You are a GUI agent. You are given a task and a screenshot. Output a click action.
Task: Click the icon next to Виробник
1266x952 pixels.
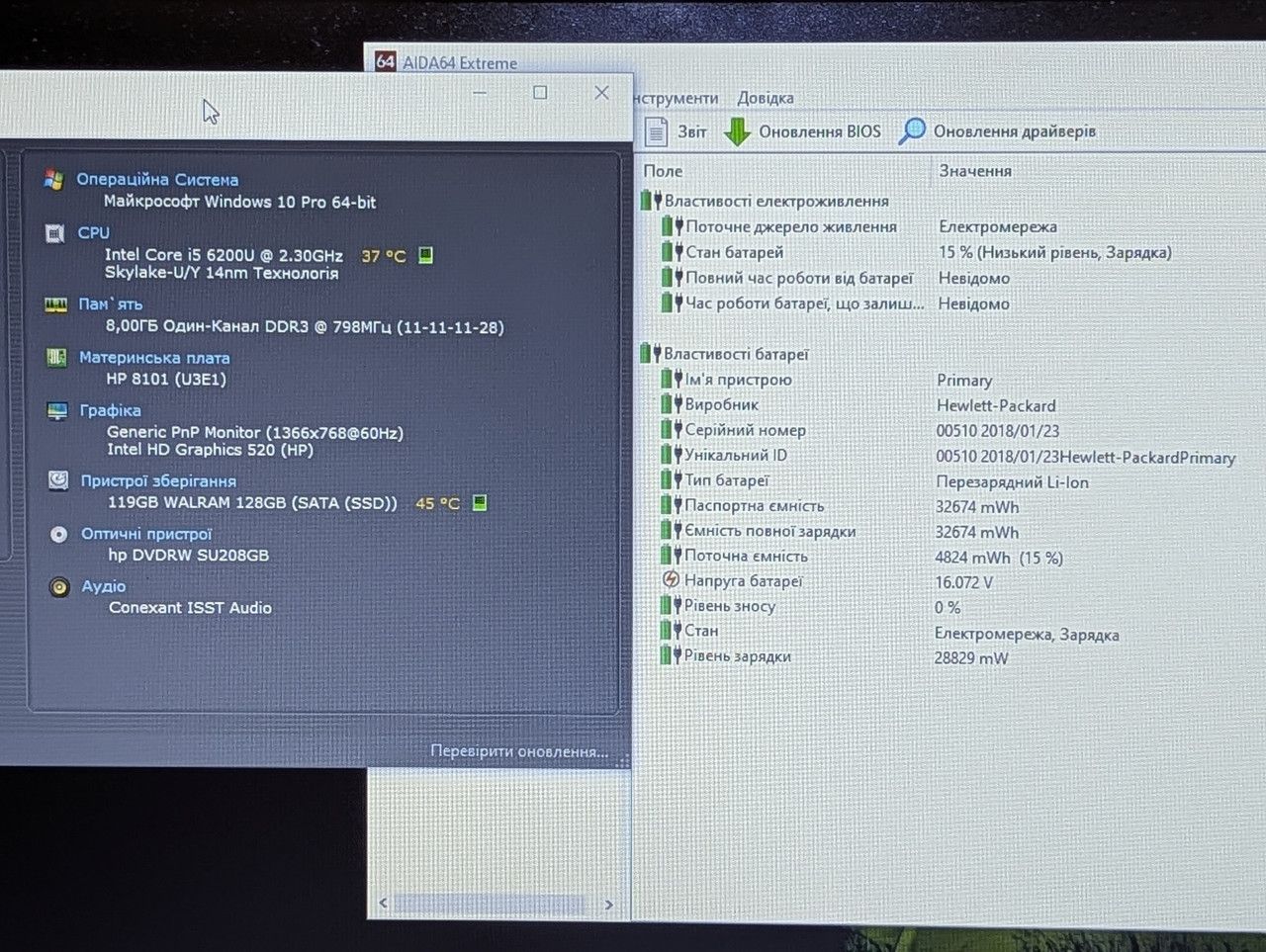tap(672, 404)
